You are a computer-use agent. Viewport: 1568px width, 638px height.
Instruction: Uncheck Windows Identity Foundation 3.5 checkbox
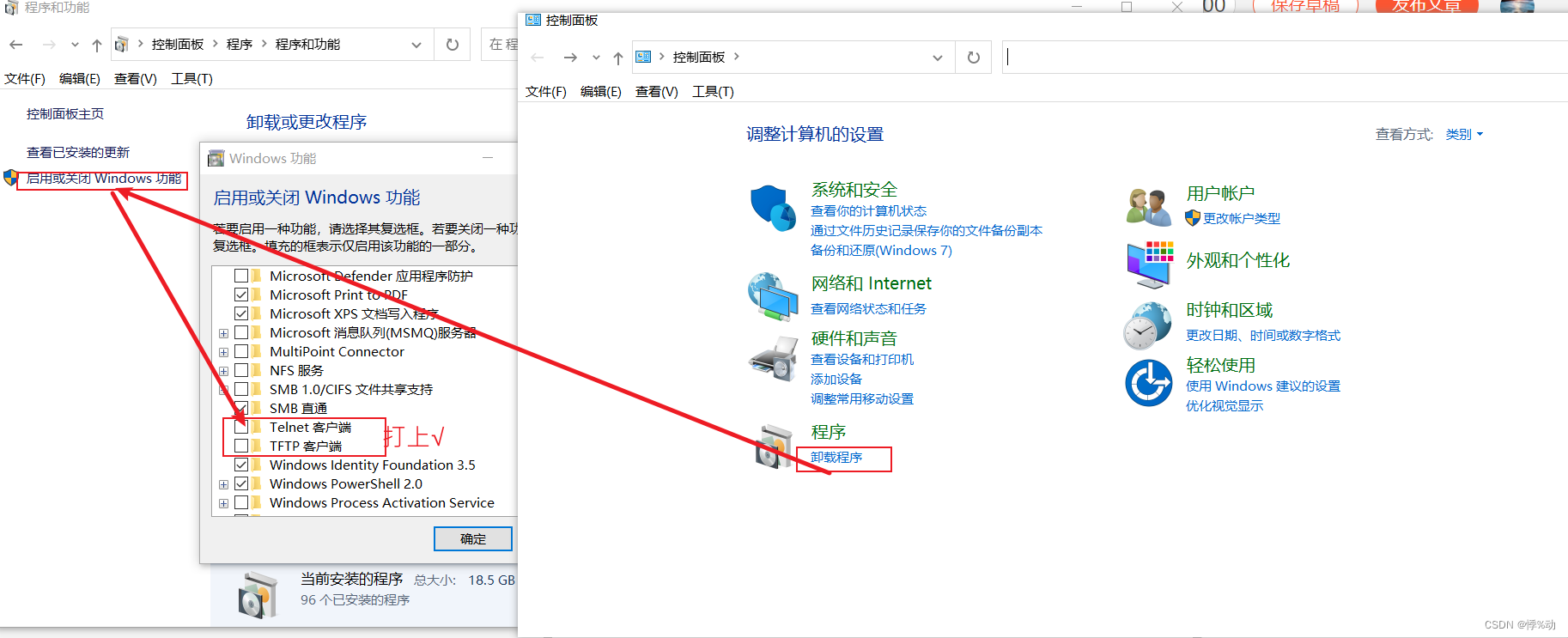[241, 465]
